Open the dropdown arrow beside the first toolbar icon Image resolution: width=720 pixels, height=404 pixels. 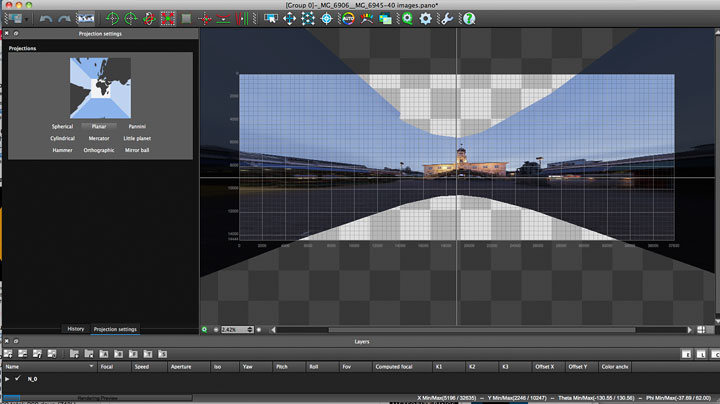(27, 19)
